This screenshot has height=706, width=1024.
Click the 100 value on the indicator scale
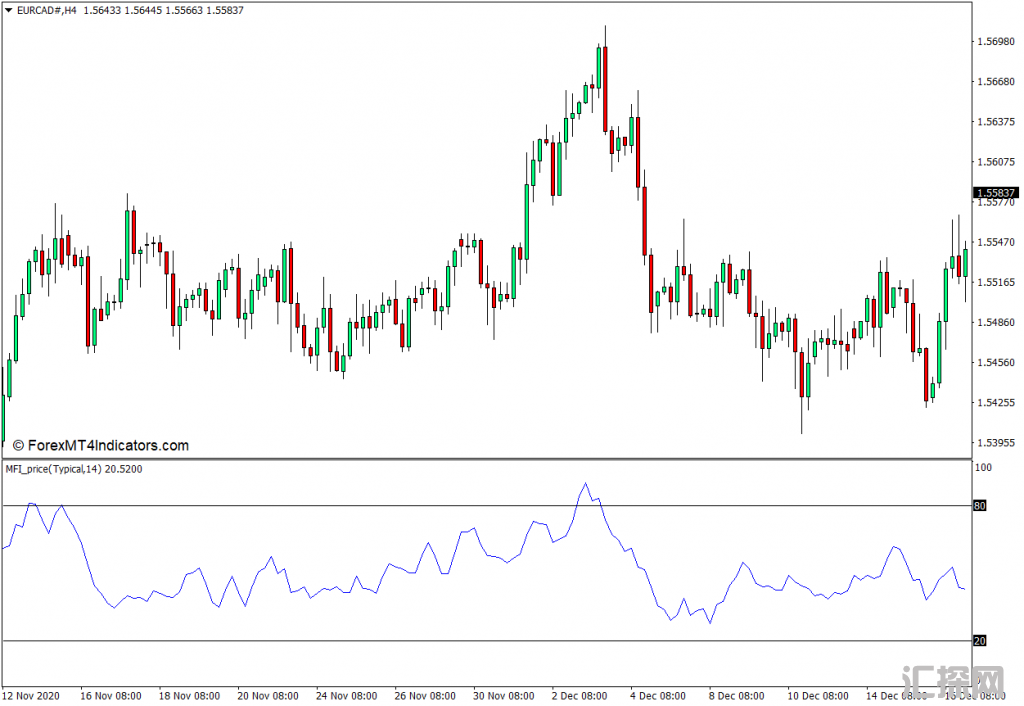[x=982, y=468]
